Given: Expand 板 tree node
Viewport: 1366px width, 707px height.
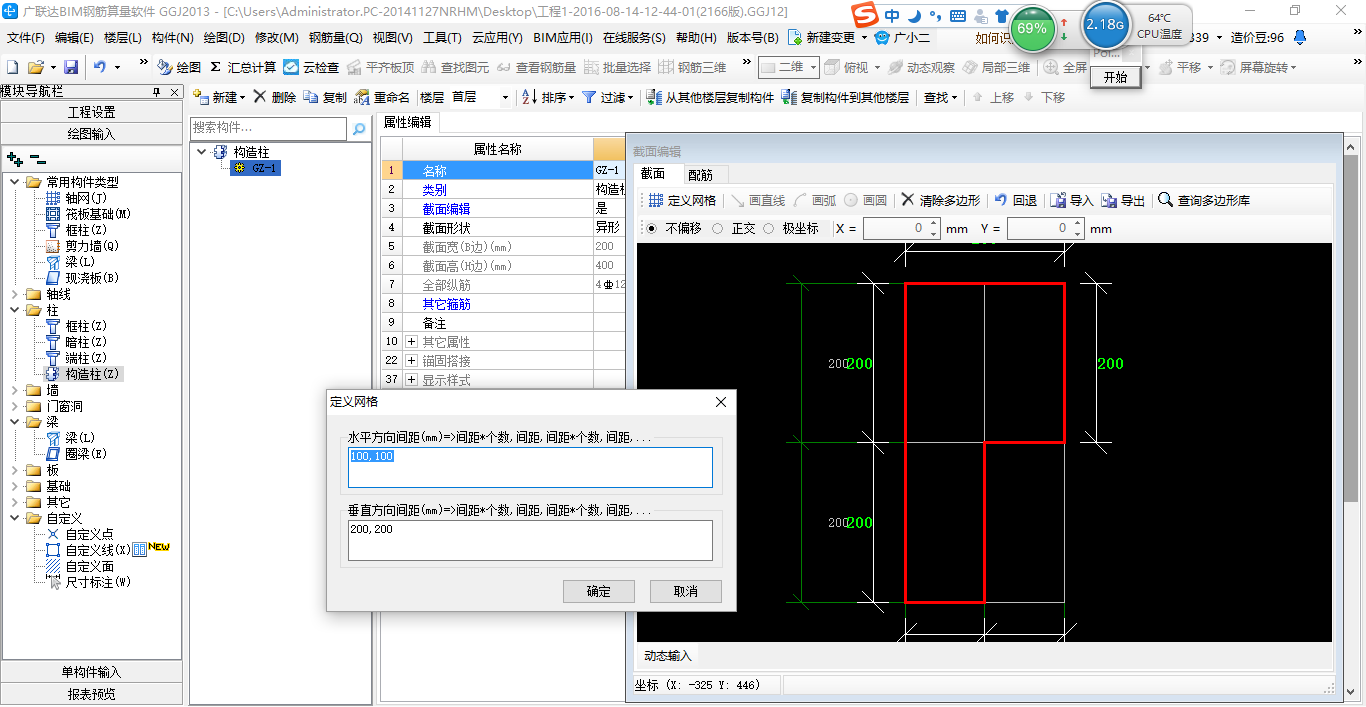Looking at the screenshot, I should coord(15,470).
